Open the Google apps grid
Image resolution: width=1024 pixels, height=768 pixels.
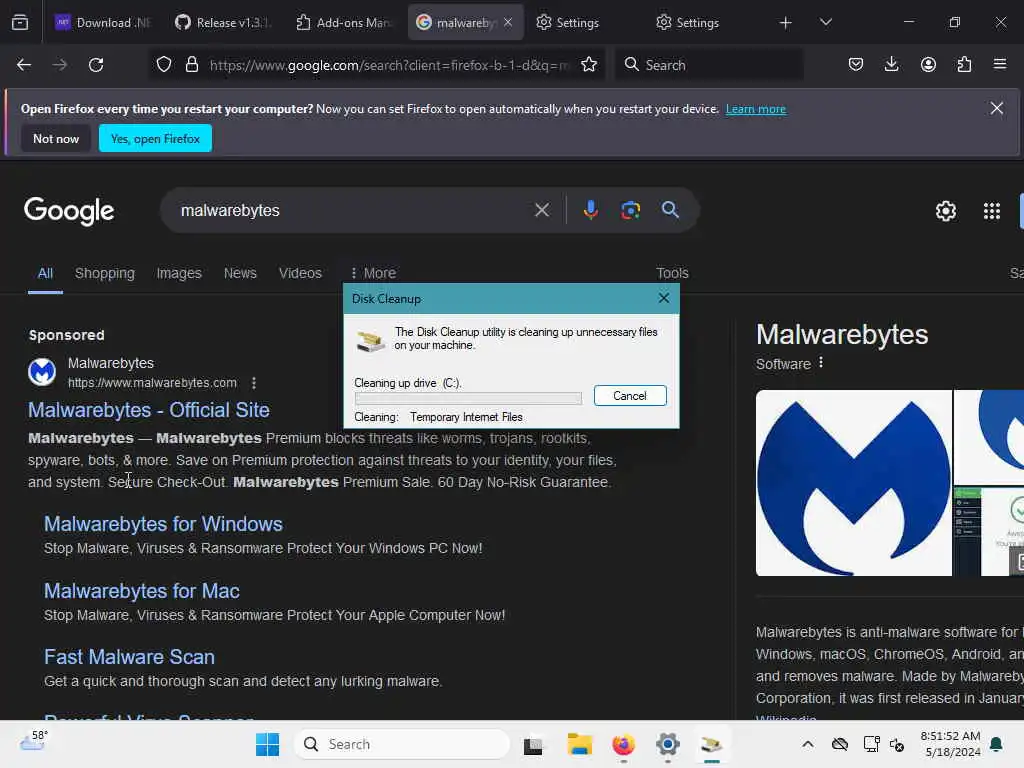point(991,211)
